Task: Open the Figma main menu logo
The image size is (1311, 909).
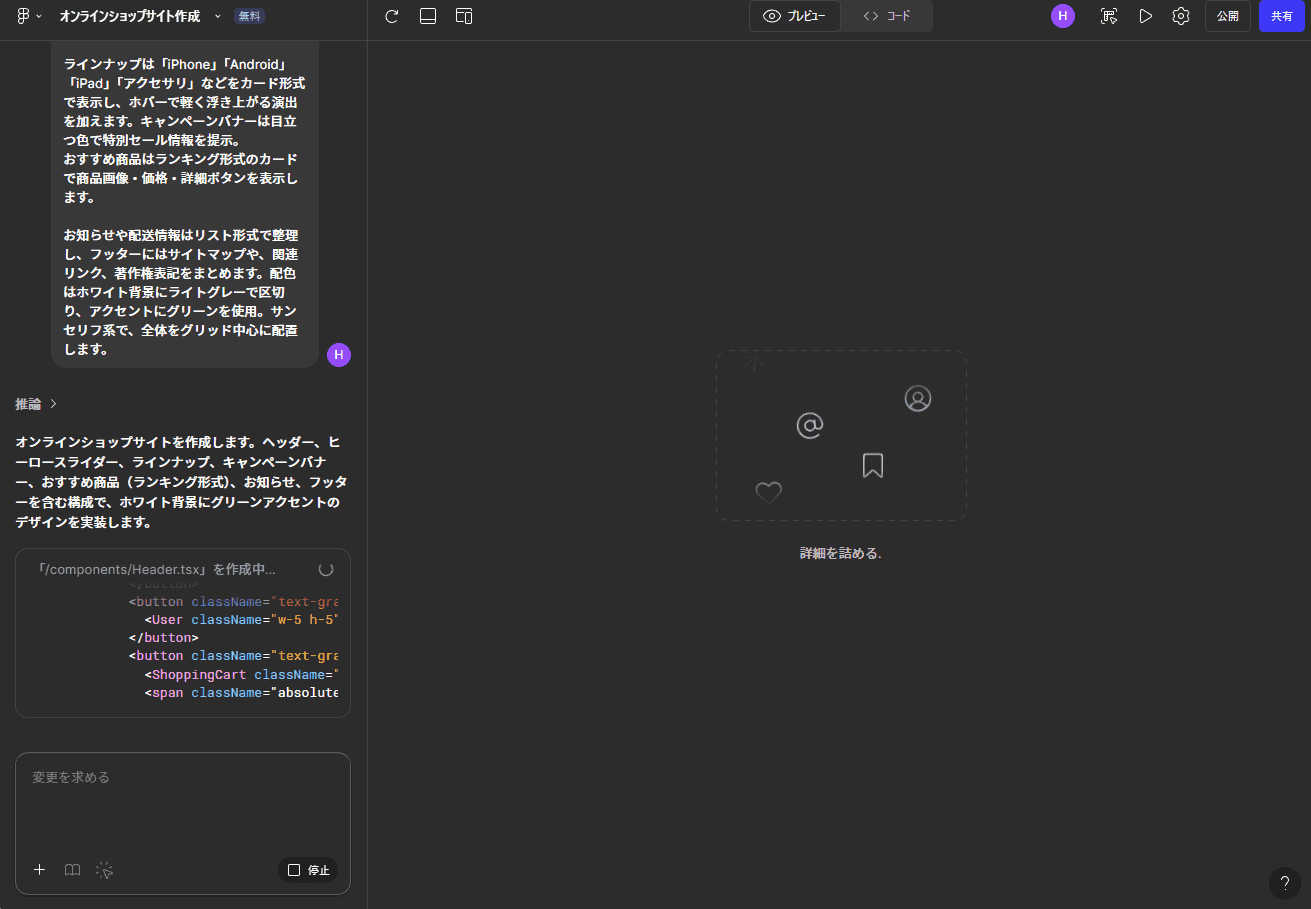Action: point(24,16)
